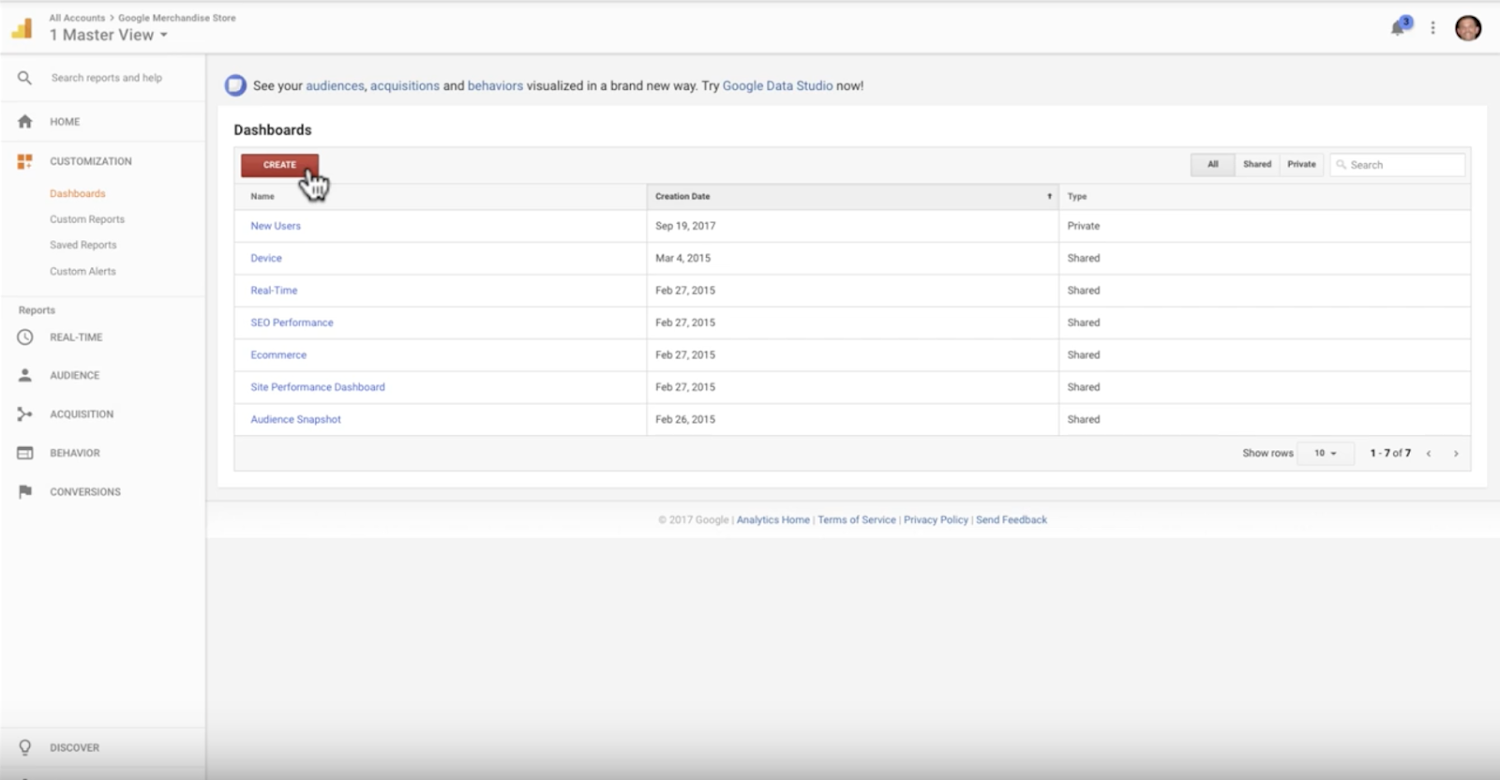
Task: Click the Real-Time clock icon
Action: pyautogui.click(x=25, y=338)
